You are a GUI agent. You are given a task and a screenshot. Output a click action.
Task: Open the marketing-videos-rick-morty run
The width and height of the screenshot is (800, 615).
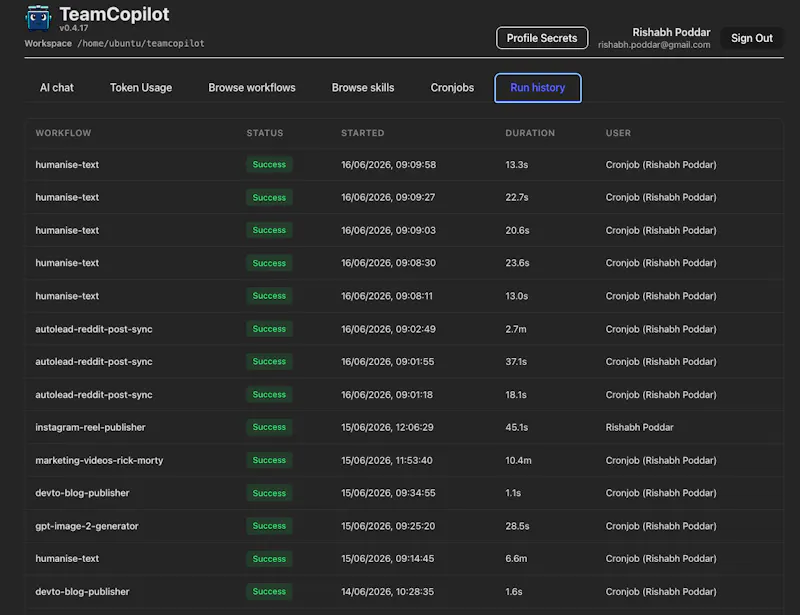click(x=404, y=460)
